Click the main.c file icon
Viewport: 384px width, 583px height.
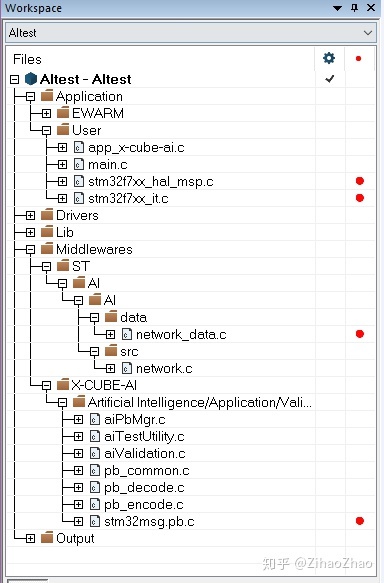point(79,164)
